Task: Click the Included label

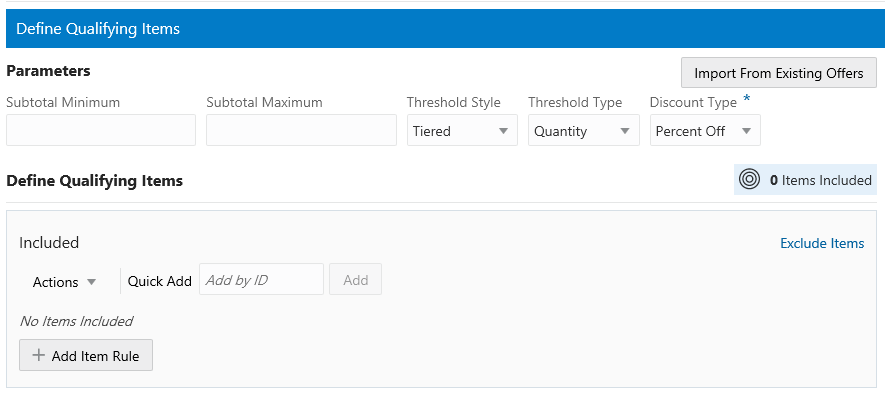Action: point(49,243)
